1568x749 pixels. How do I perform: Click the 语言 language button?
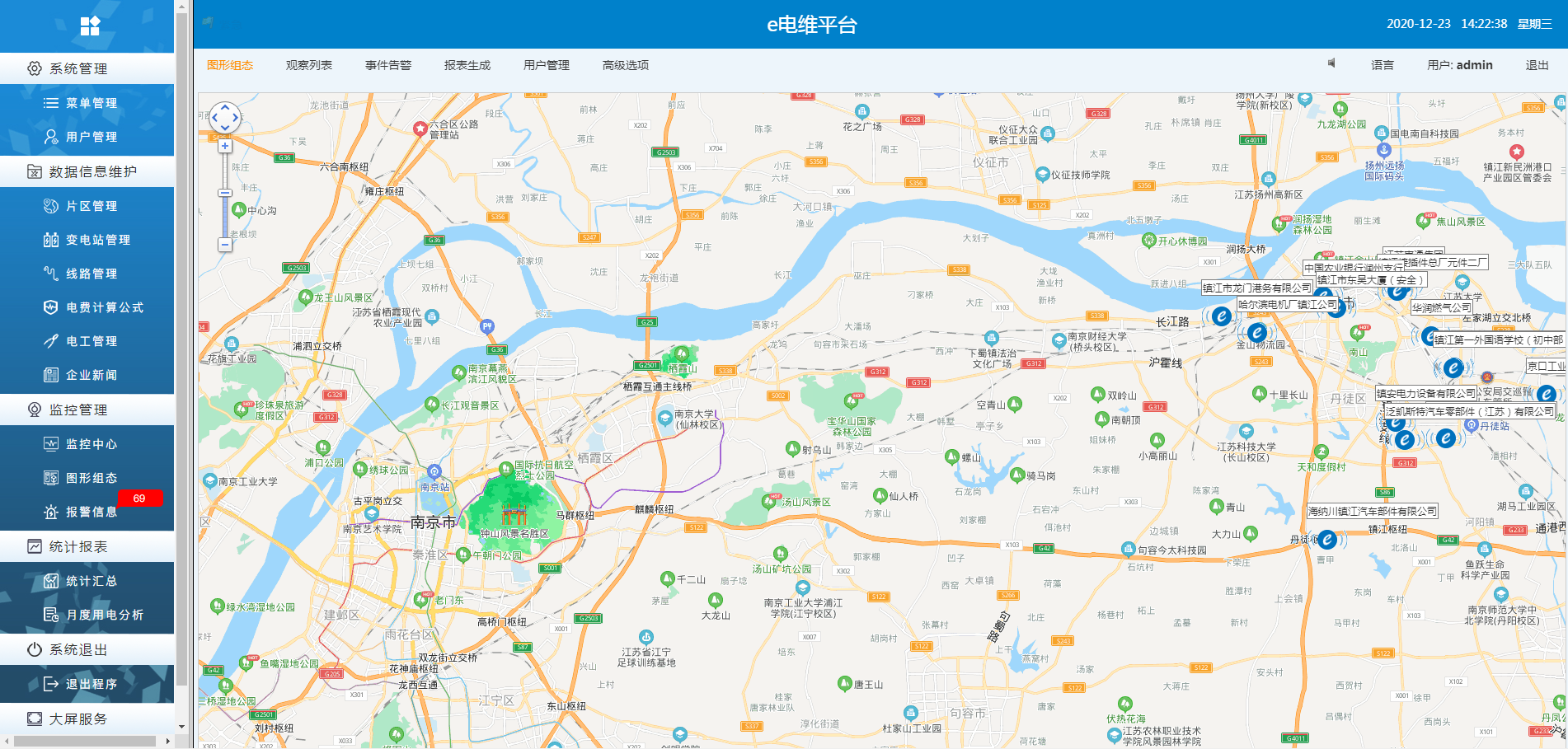1383,65
